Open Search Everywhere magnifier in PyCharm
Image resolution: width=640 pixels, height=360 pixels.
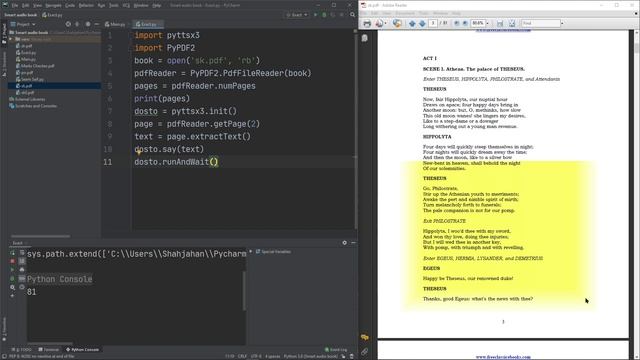353,15
